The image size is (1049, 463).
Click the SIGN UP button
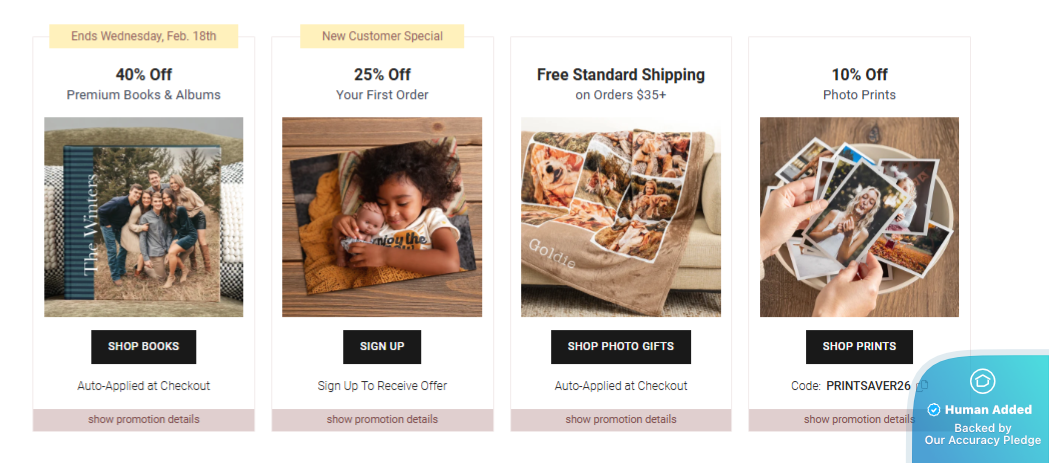click(x=382, y=347)
